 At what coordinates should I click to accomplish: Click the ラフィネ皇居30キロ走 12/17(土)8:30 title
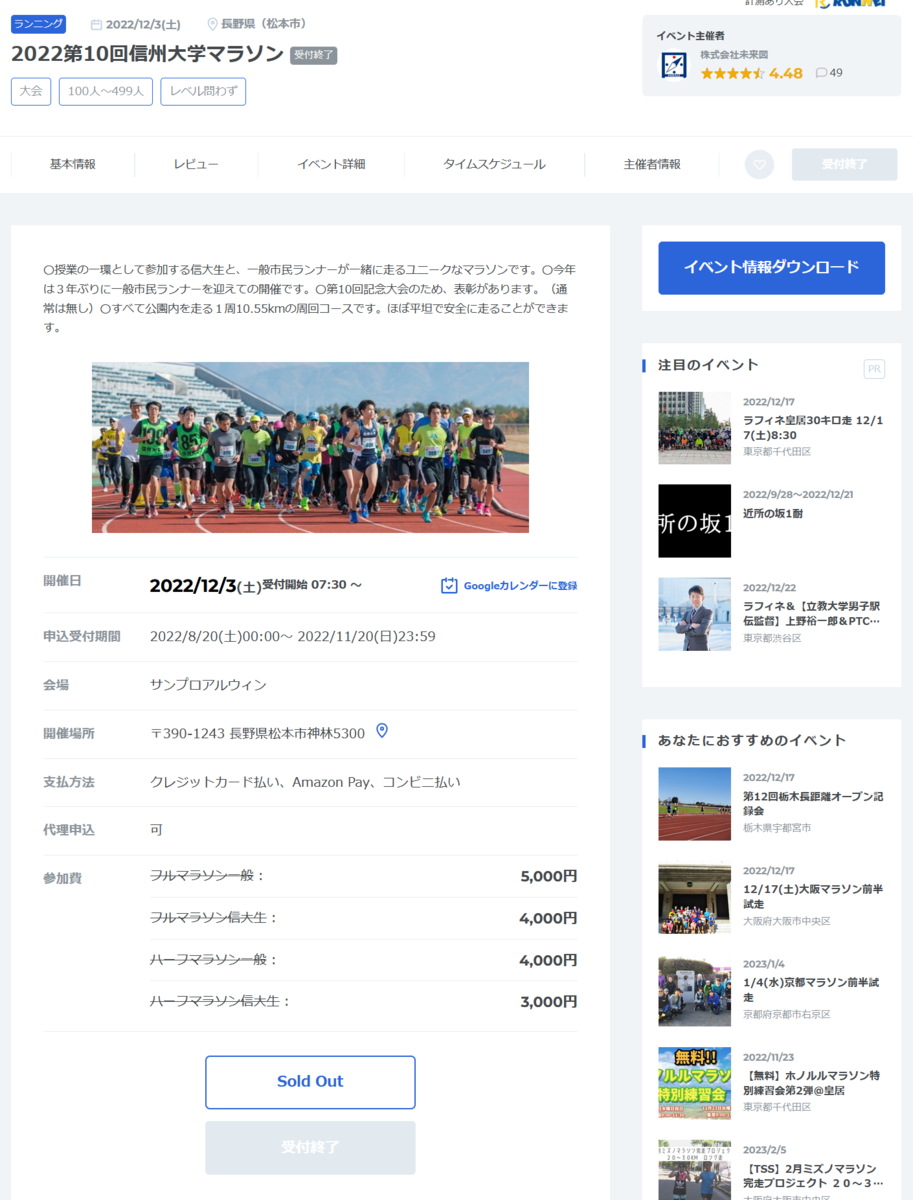[x=813, y=428]
